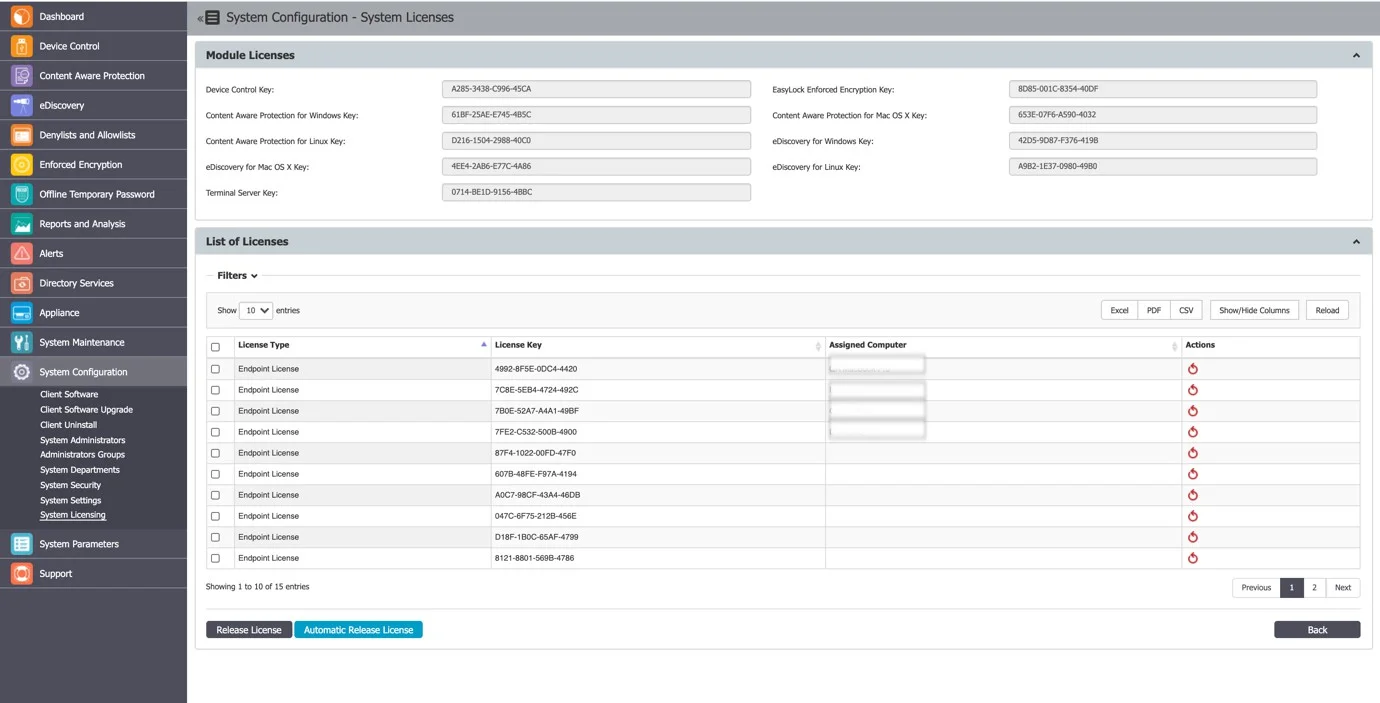Click the Device Control sidebar icon
This screenshot has width=1380, height=703.
pos(21,46)
